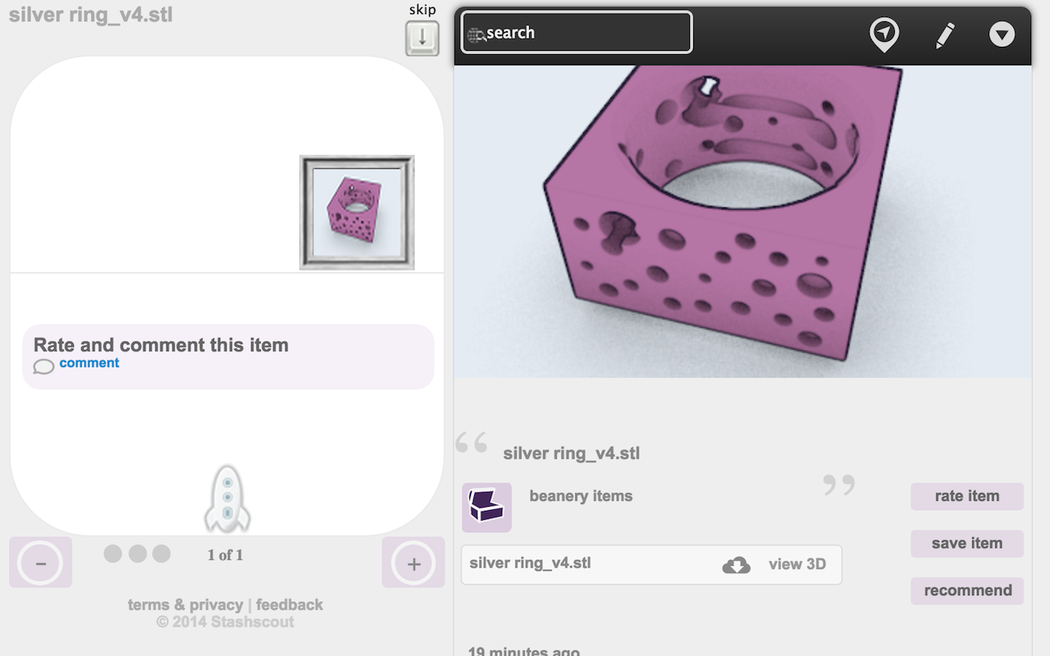This screenshot has height=656, width=1050.
Task: Click the purple treasure chest icon
Action: tap(487, 507)
